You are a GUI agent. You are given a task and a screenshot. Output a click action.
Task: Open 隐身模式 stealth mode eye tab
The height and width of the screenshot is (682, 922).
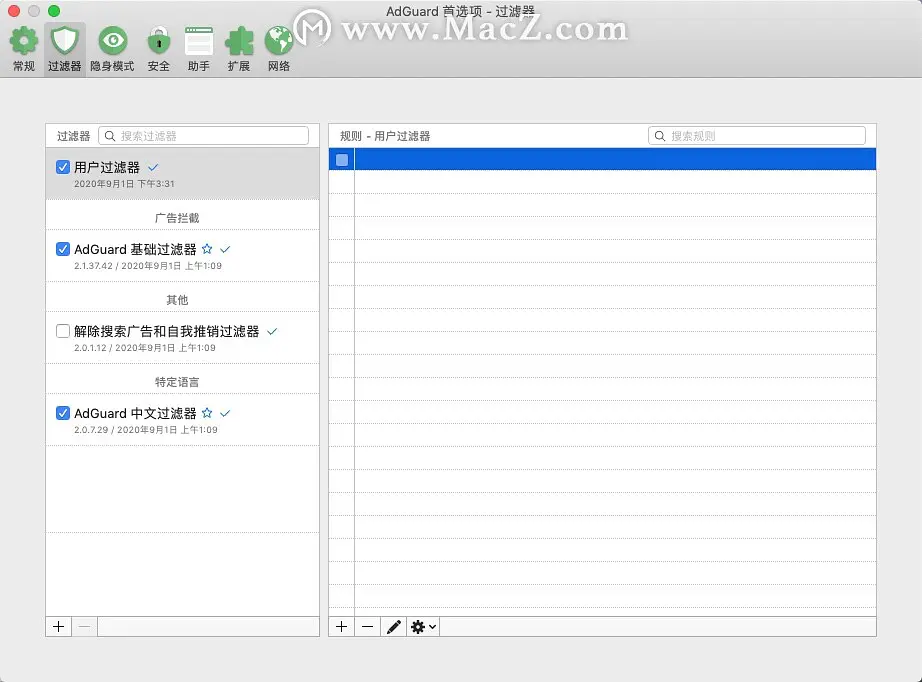112,49
